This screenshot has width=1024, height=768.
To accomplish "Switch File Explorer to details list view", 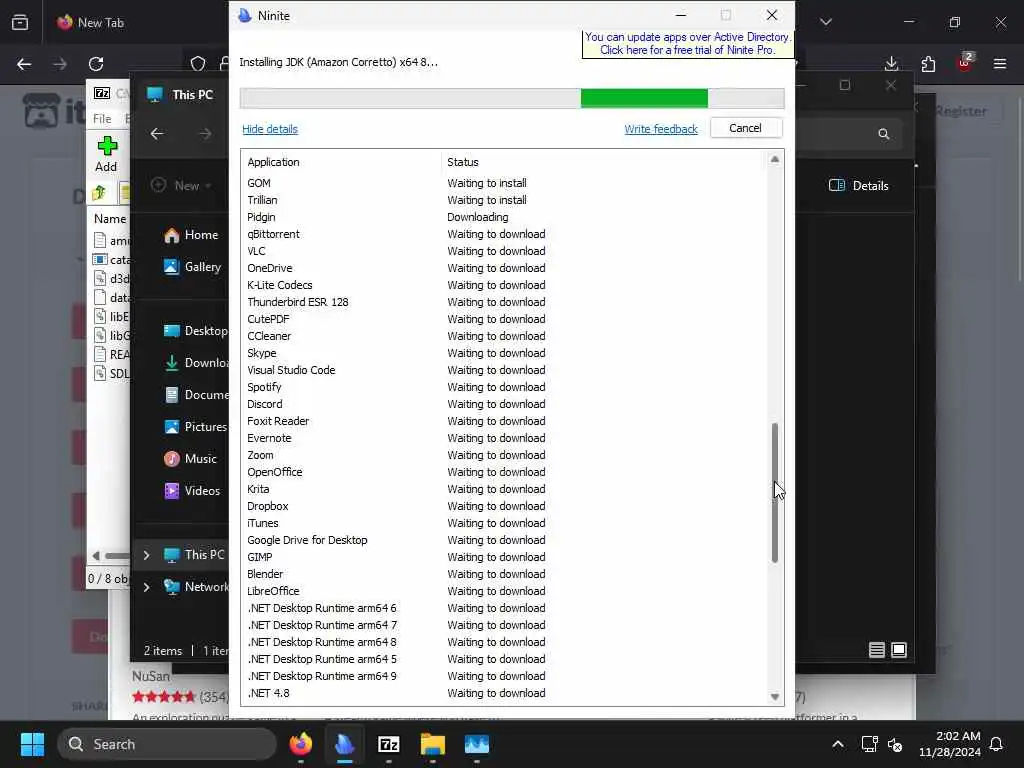I will coord(876,650).
